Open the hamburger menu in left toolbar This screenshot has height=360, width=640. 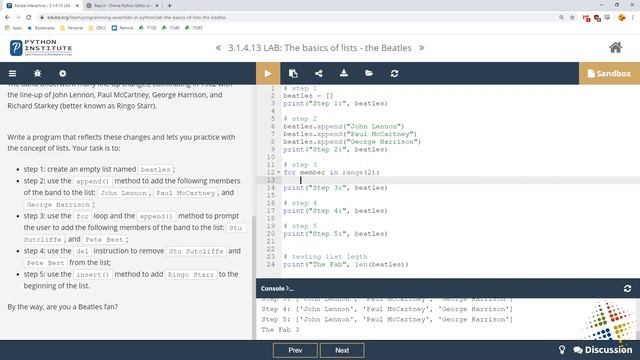click(13, 73)
